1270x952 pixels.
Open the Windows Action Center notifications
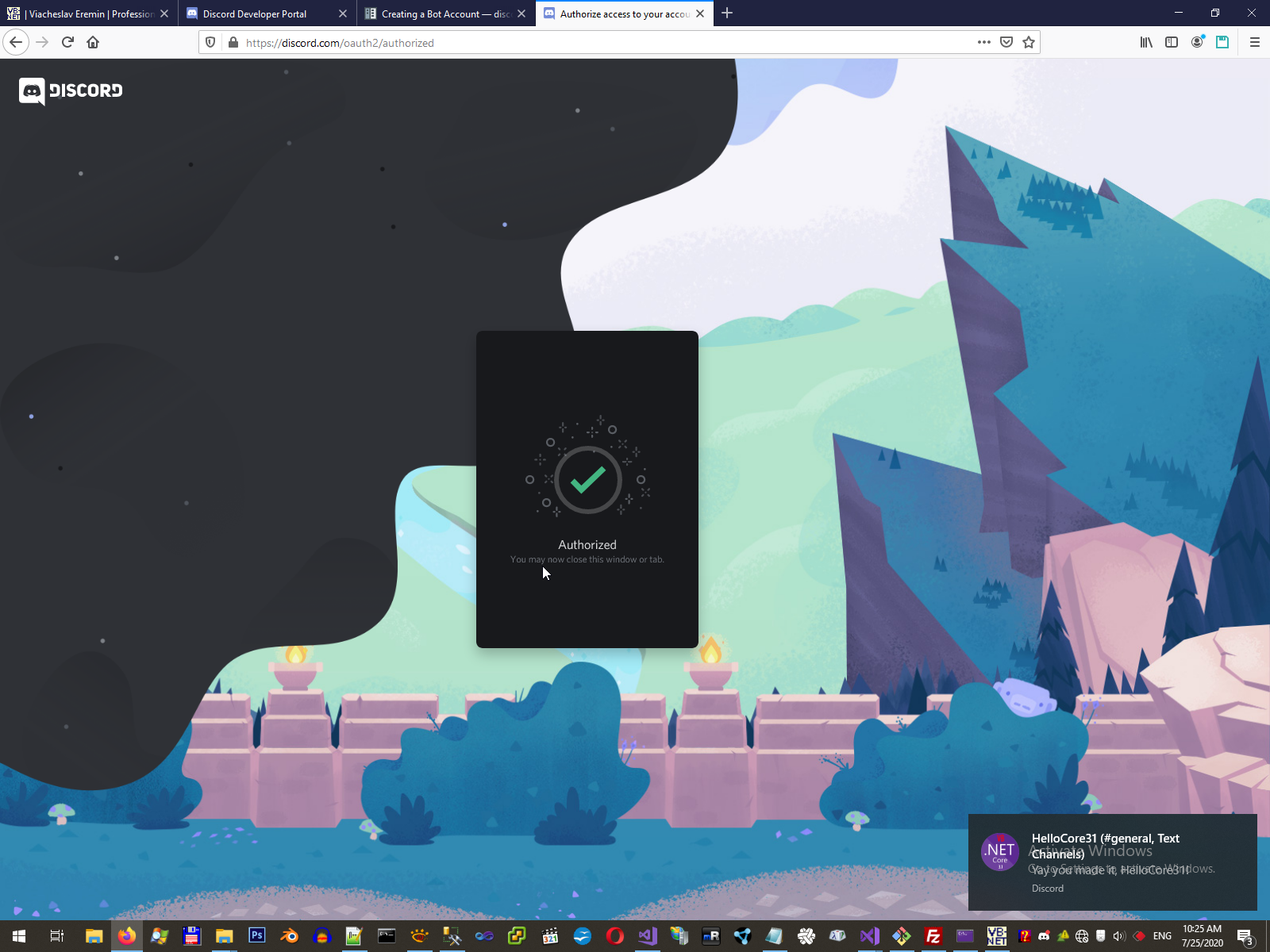pos(1245,936)
